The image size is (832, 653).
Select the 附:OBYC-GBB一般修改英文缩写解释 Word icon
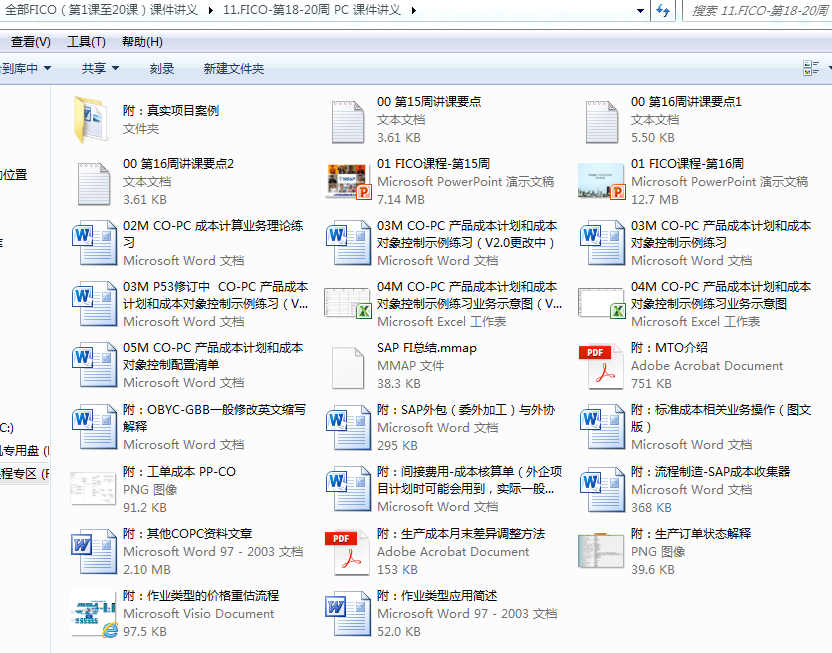[94, 426]
